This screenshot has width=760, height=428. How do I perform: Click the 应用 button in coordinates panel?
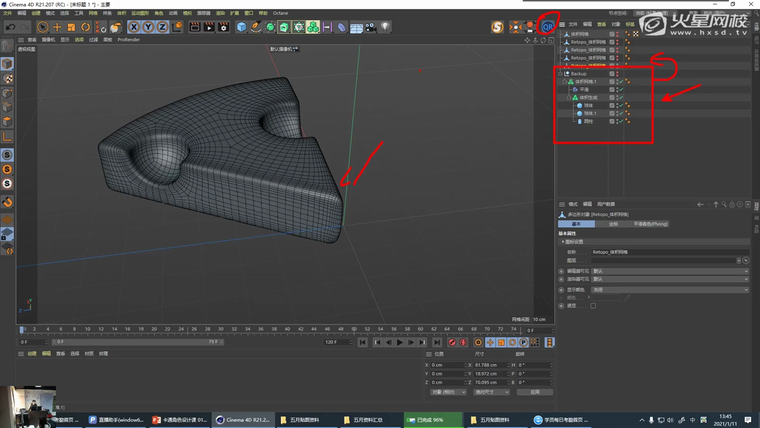click(535, 392)
